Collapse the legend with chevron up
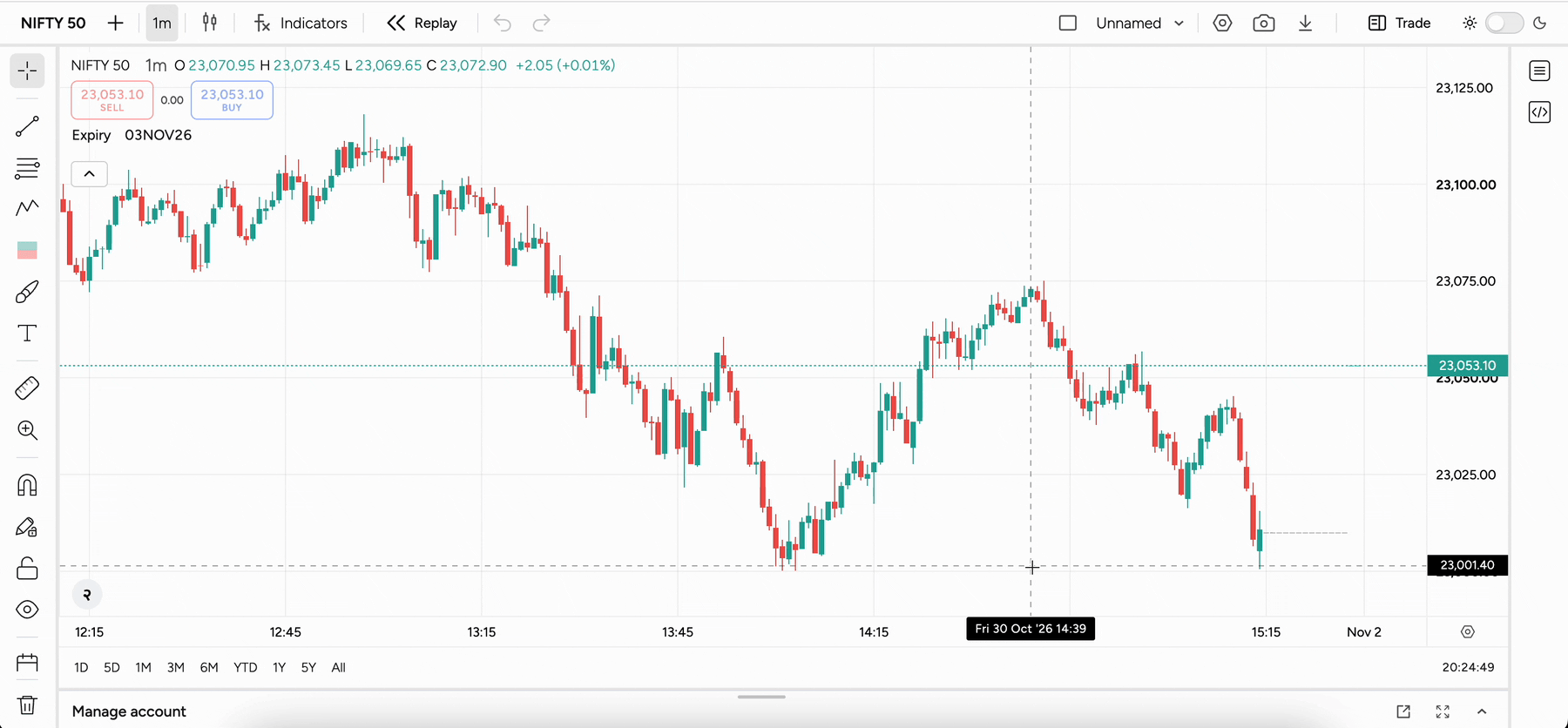The height and width of the screenshot is (728, 1568). tap(89, 174)
